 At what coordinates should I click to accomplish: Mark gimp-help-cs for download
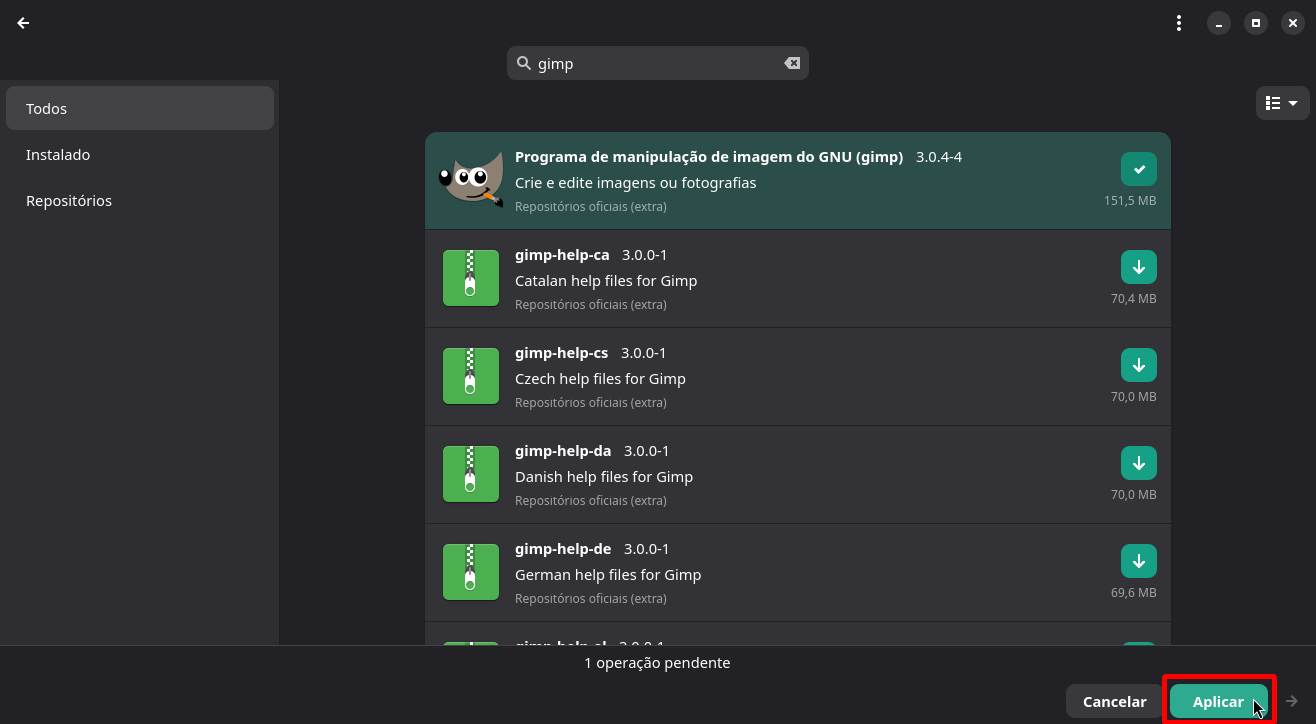(1138, 365)
